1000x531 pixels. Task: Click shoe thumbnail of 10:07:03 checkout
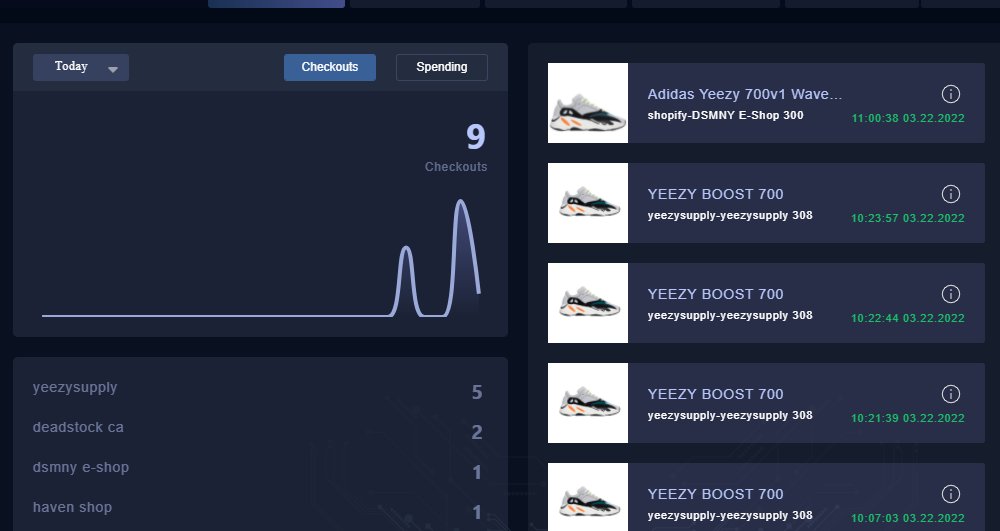(588, 497)
